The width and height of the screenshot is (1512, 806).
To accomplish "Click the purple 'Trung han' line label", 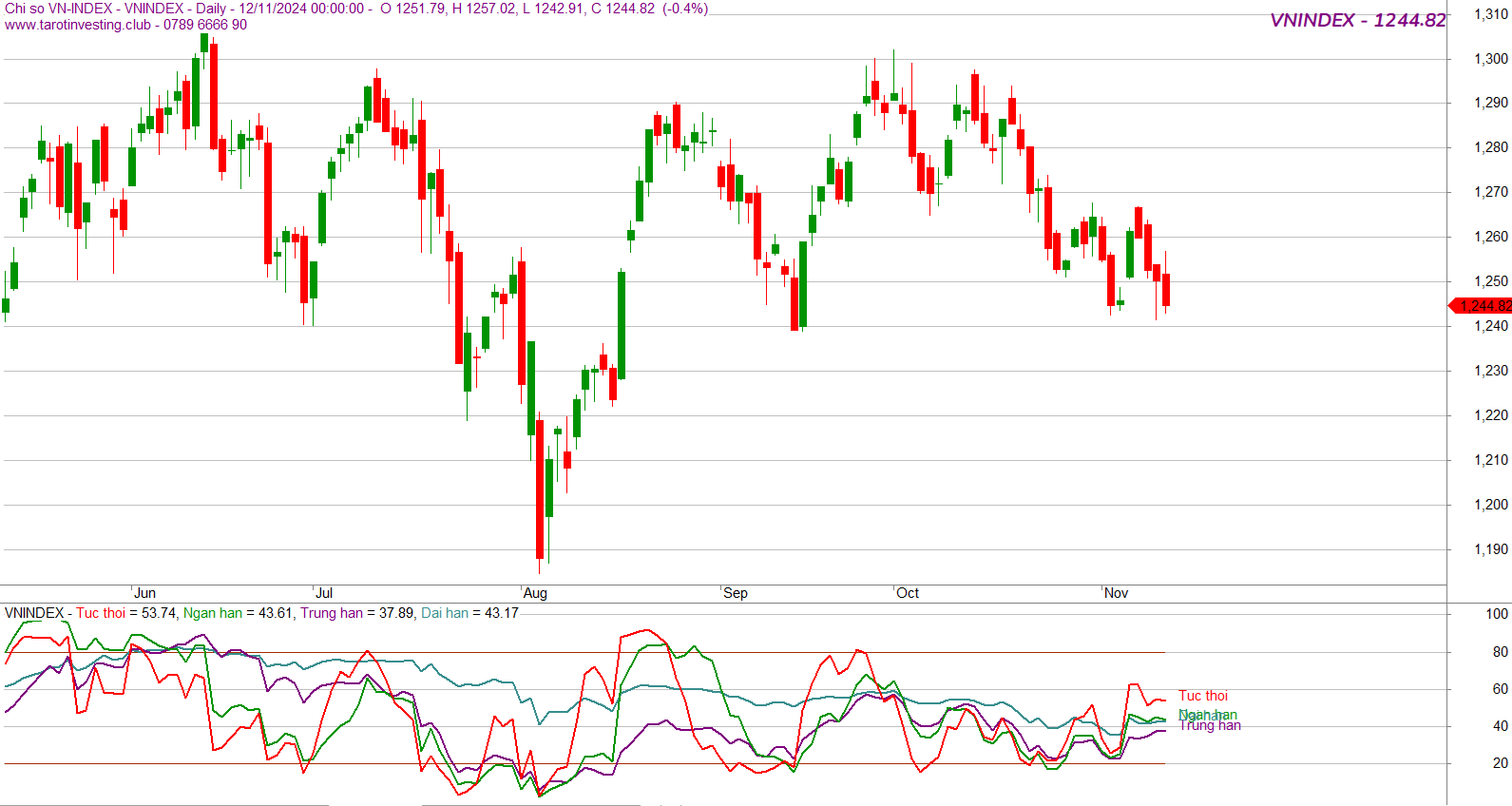I will tap(1211, 726).
